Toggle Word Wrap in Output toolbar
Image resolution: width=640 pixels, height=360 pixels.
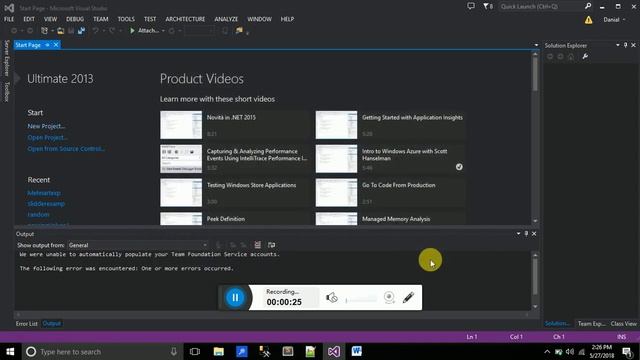(271, 244)
